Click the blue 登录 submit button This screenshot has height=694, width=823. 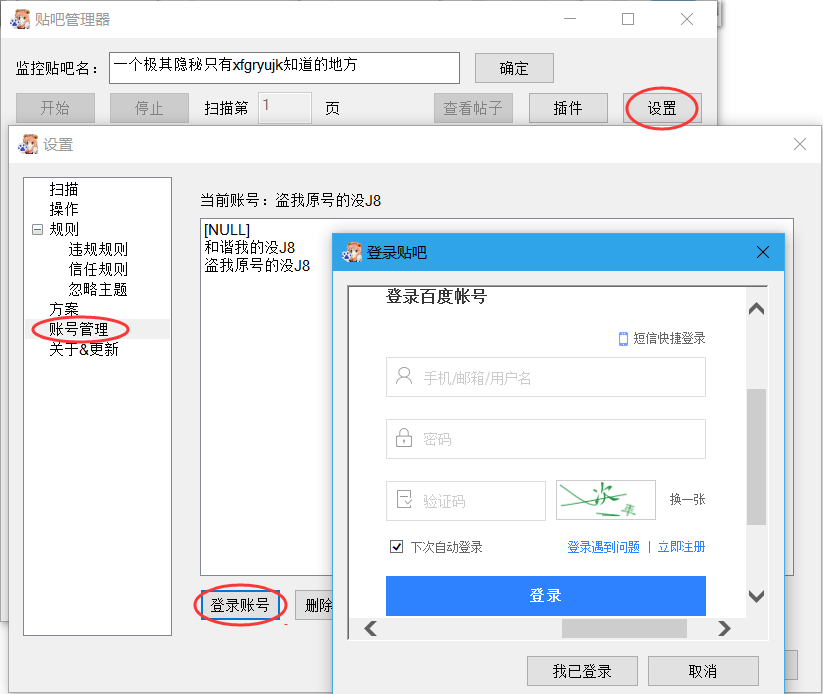tap(546, 596)
